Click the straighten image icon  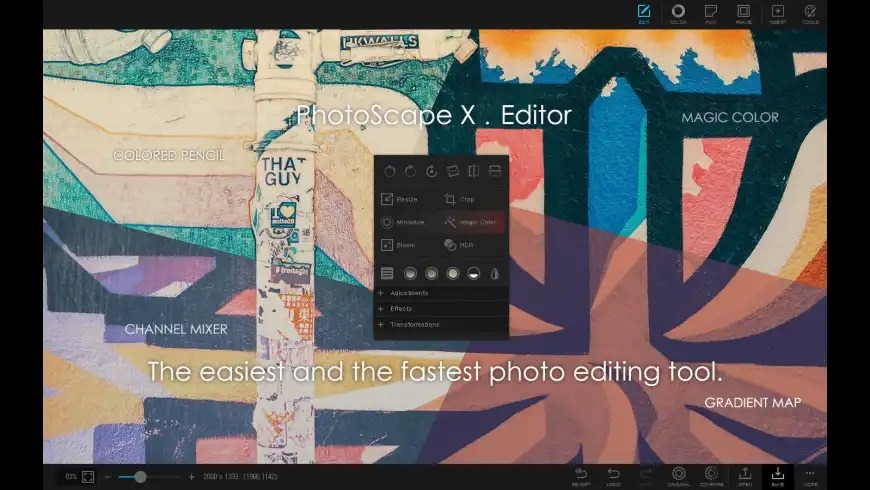click(453, 171)
